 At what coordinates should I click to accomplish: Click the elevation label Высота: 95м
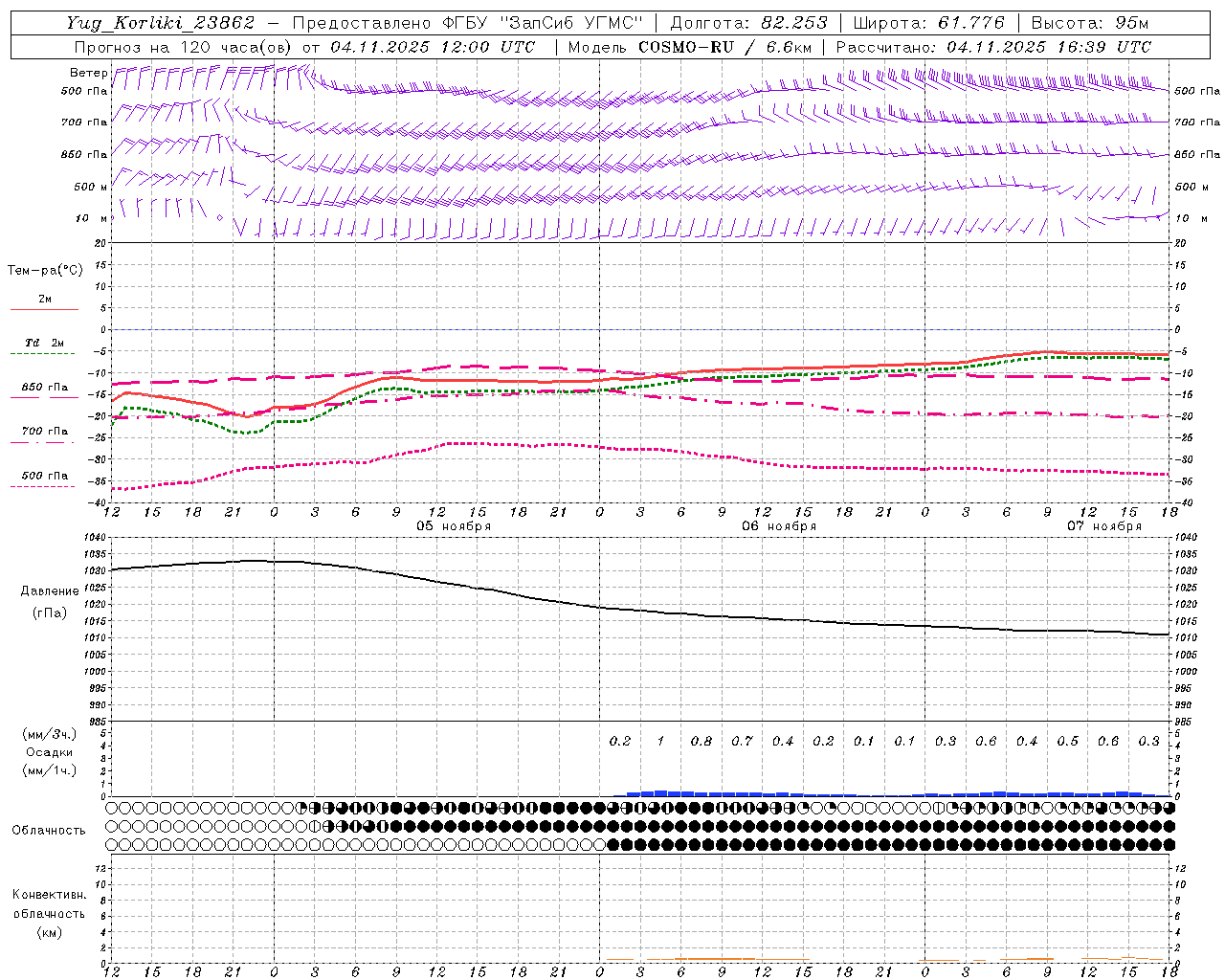coord(1090,23)
